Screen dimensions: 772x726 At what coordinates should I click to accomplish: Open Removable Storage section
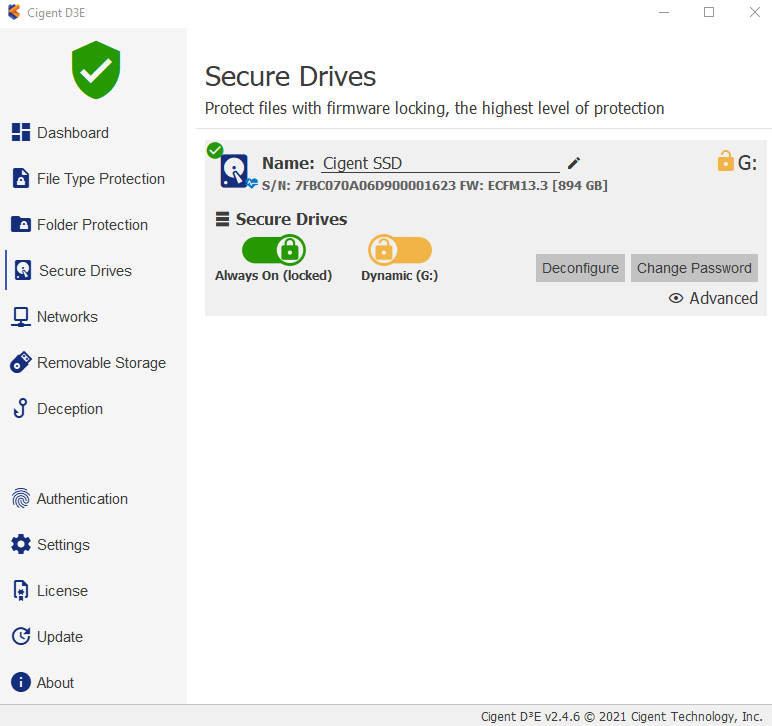(x=101, y=363)
